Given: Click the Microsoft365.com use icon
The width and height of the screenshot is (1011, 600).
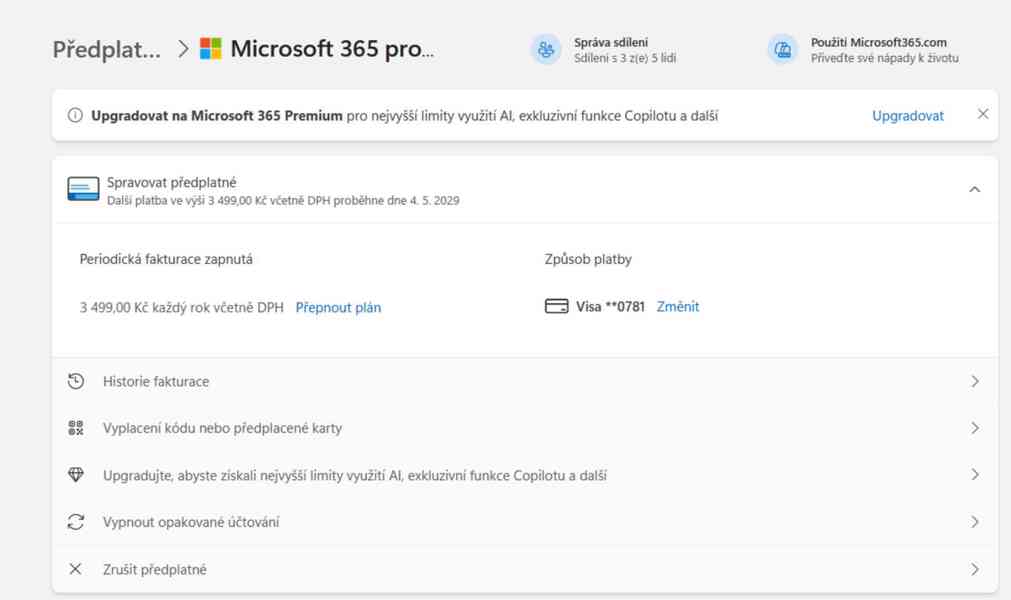Looking at the screenshot, I should (783, 50).
